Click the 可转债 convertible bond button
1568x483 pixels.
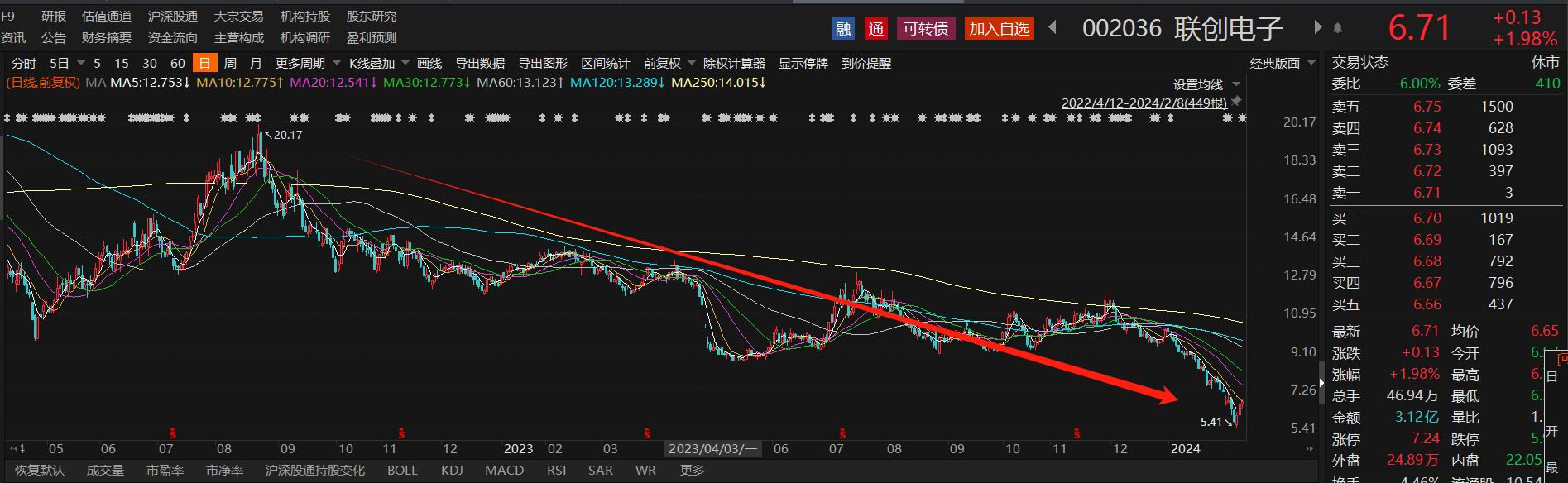click(x=925, y=29)
